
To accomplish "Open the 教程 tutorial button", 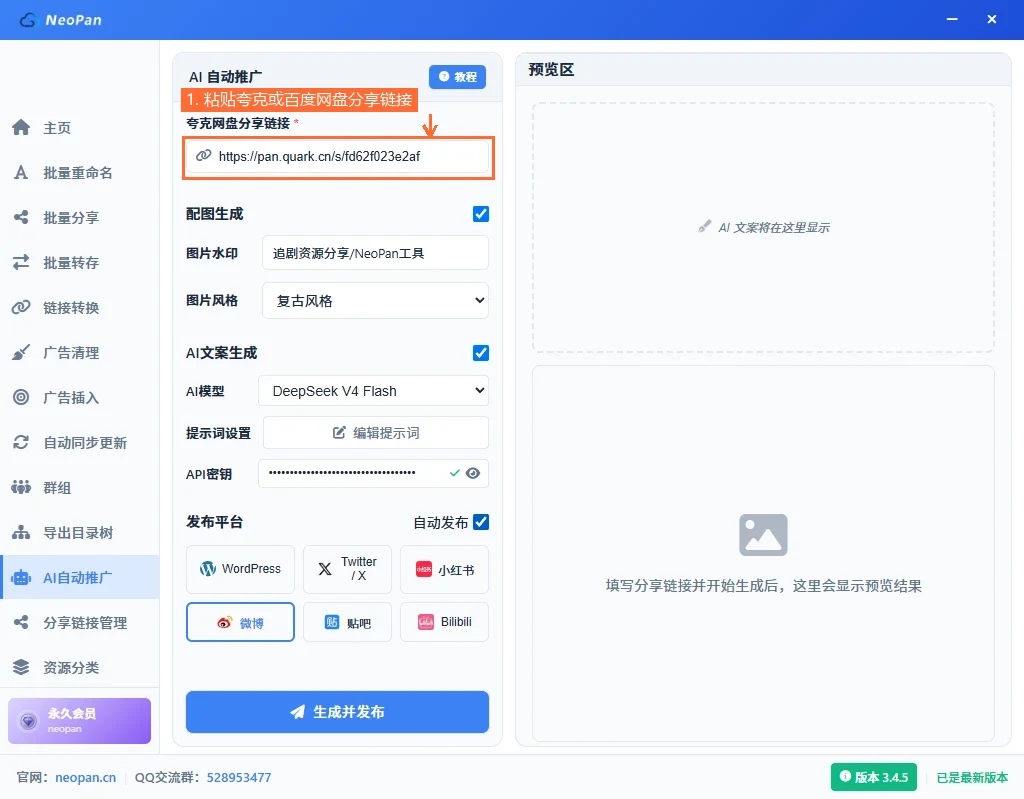I will (457, 76).
